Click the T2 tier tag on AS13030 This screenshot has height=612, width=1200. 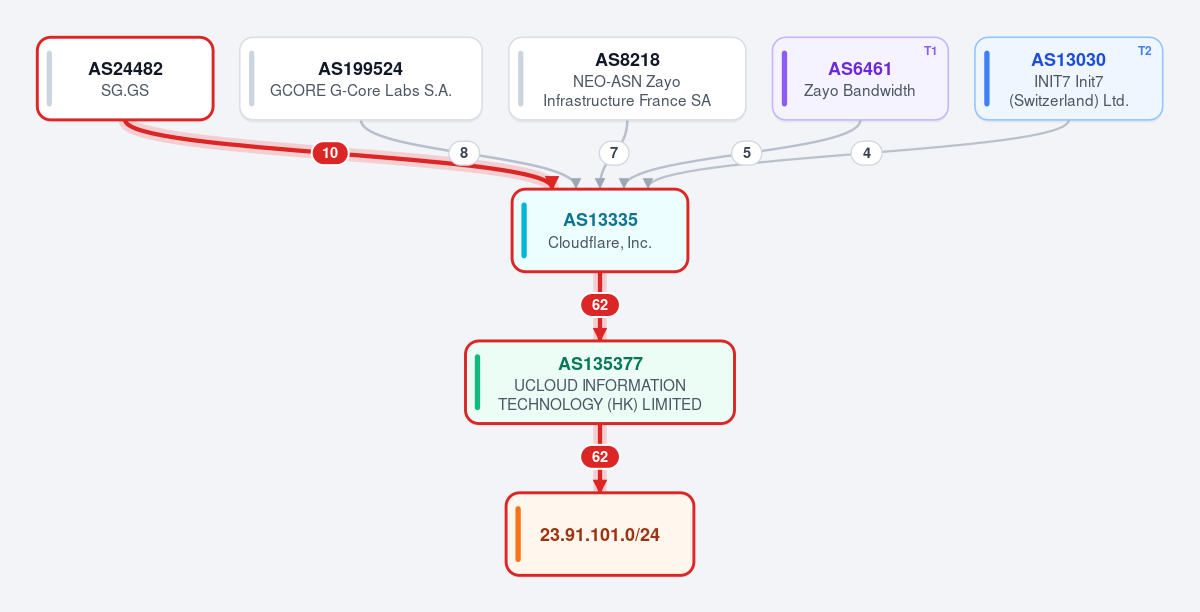coord(1145,51)
